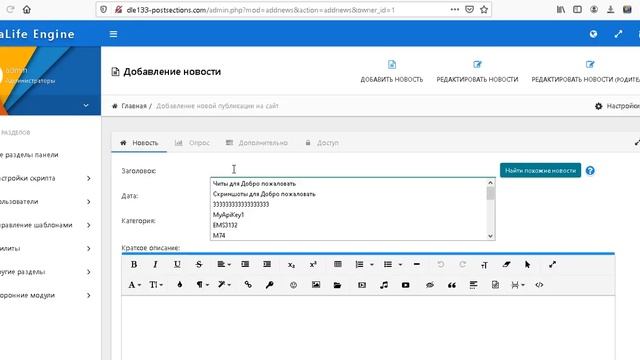This screenshot has height=360, width=640.
Task: Open text color picker
Action: [180, 285]
